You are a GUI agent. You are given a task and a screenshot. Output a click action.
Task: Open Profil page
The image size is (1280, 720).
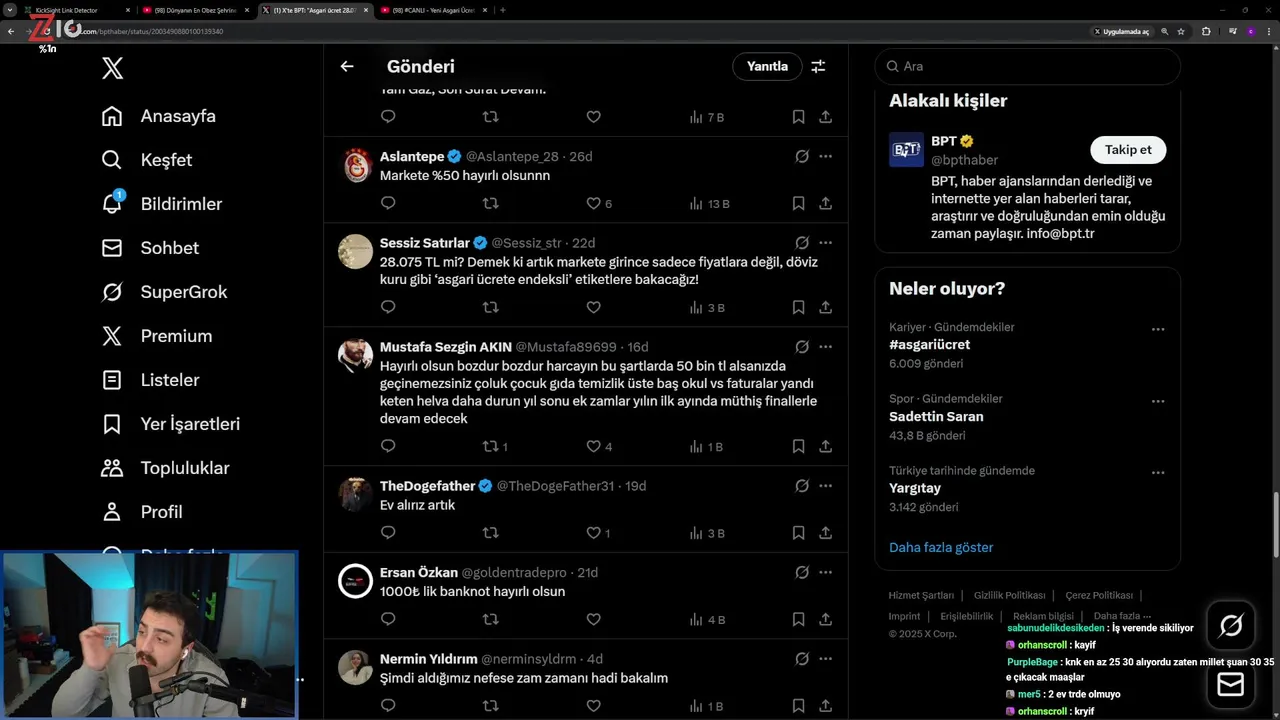(x=142, y=512)
